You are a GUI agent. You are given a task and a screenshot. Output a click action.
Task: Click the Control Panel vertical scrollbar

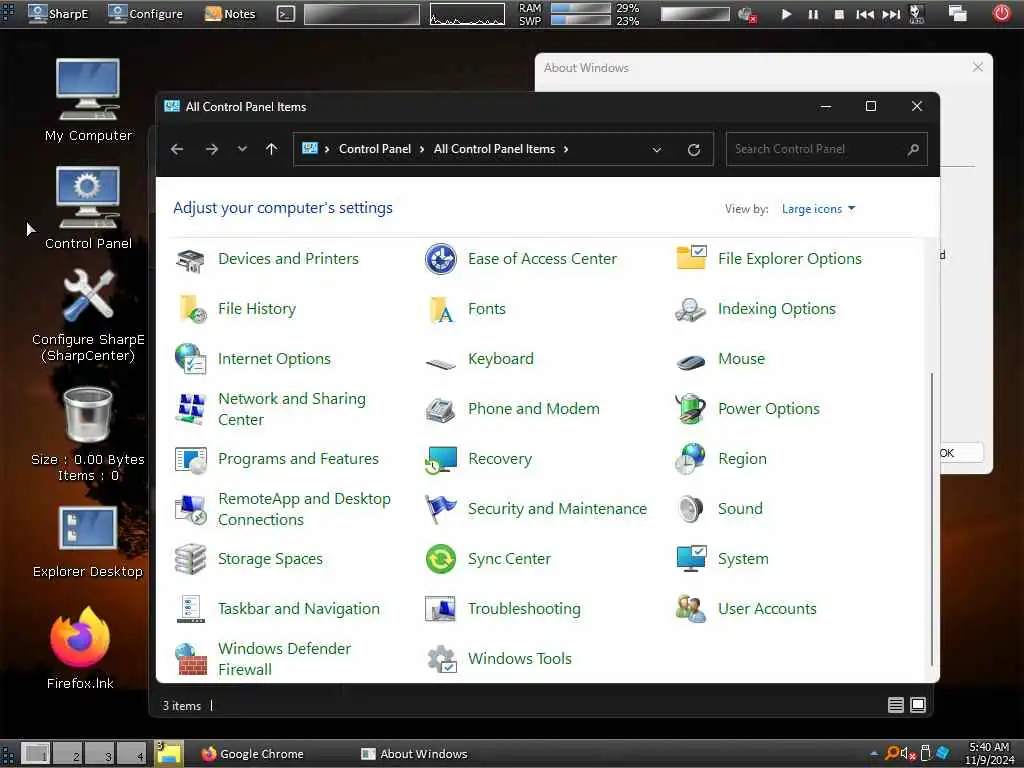pyautogui.click(x=932, y=519)
